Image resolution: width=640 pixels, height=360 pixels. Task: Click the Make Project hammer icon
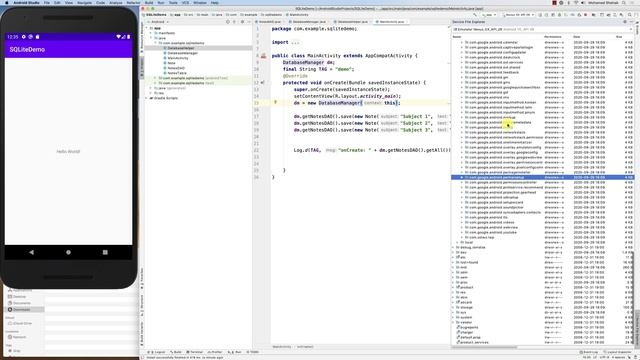[475, 15]
